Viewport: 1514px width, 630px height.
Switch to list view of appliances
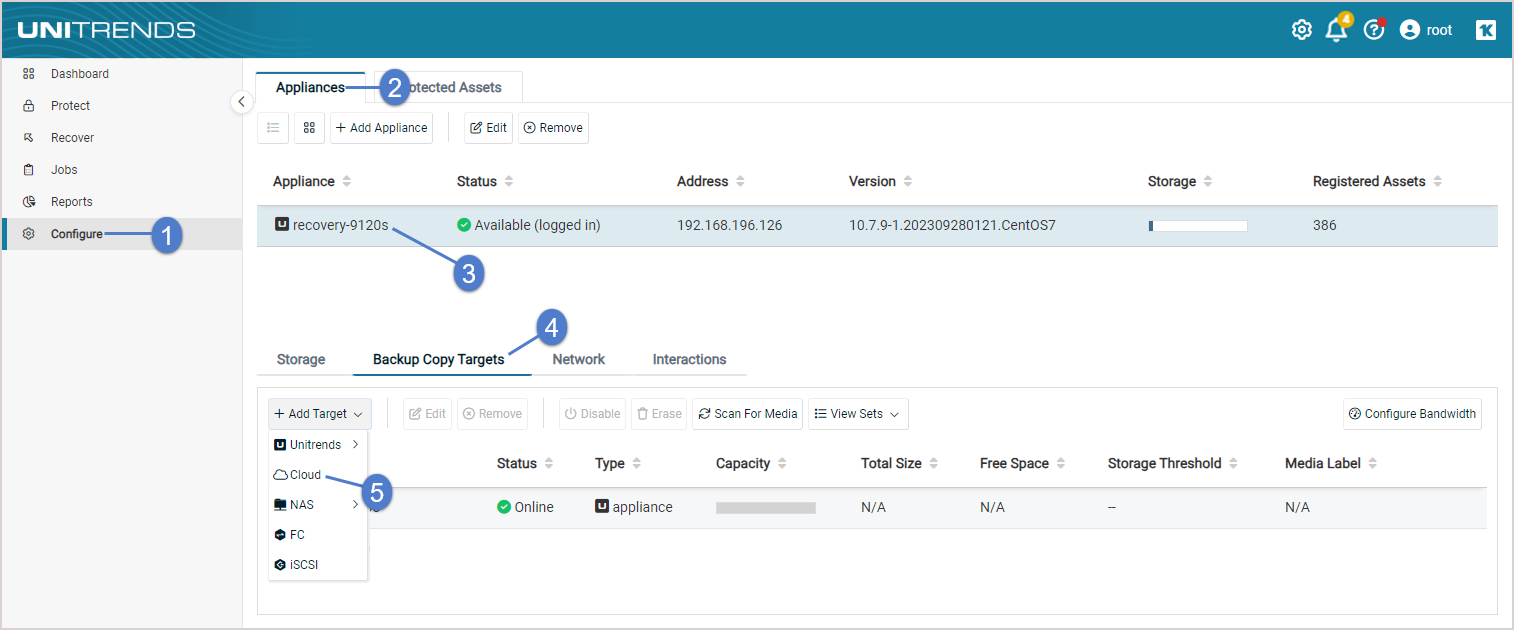click(273, 128)
